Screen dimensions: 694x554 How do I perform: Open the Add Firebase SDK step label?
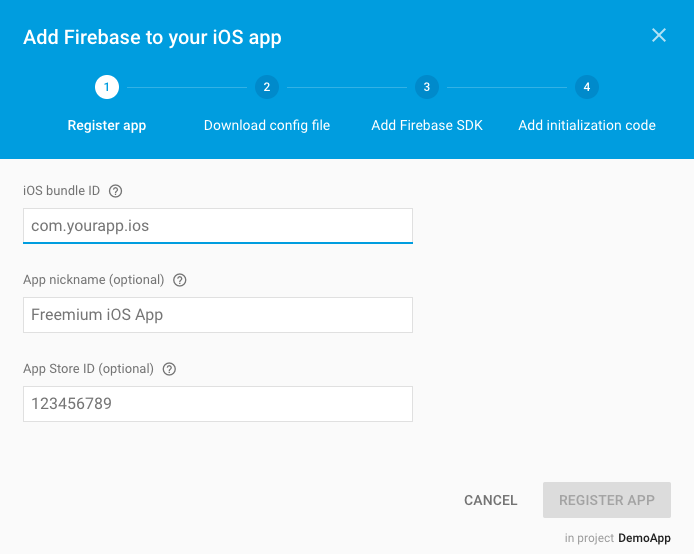427,125
